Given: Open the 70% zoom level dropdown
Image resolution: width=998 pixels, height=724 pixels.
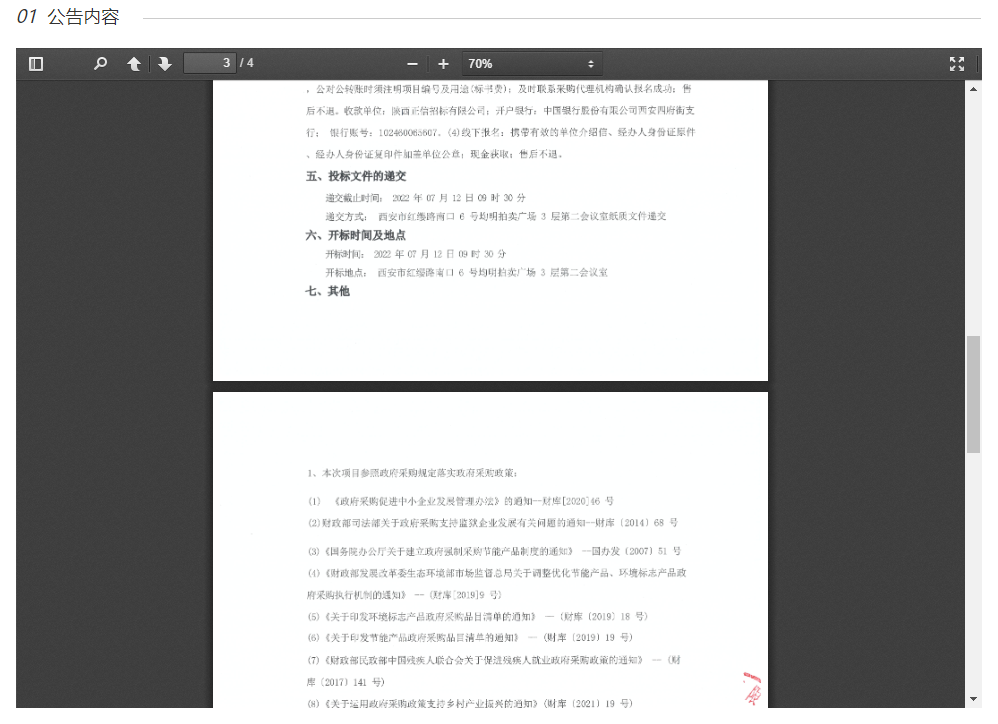Looking at the screenshot, I should point(531,64).
